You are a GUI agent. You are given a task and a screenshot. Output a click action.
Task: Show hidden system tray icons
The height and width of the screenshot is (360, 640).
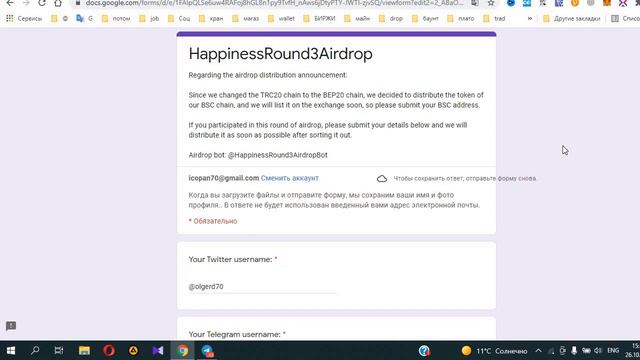pos(539,351)
